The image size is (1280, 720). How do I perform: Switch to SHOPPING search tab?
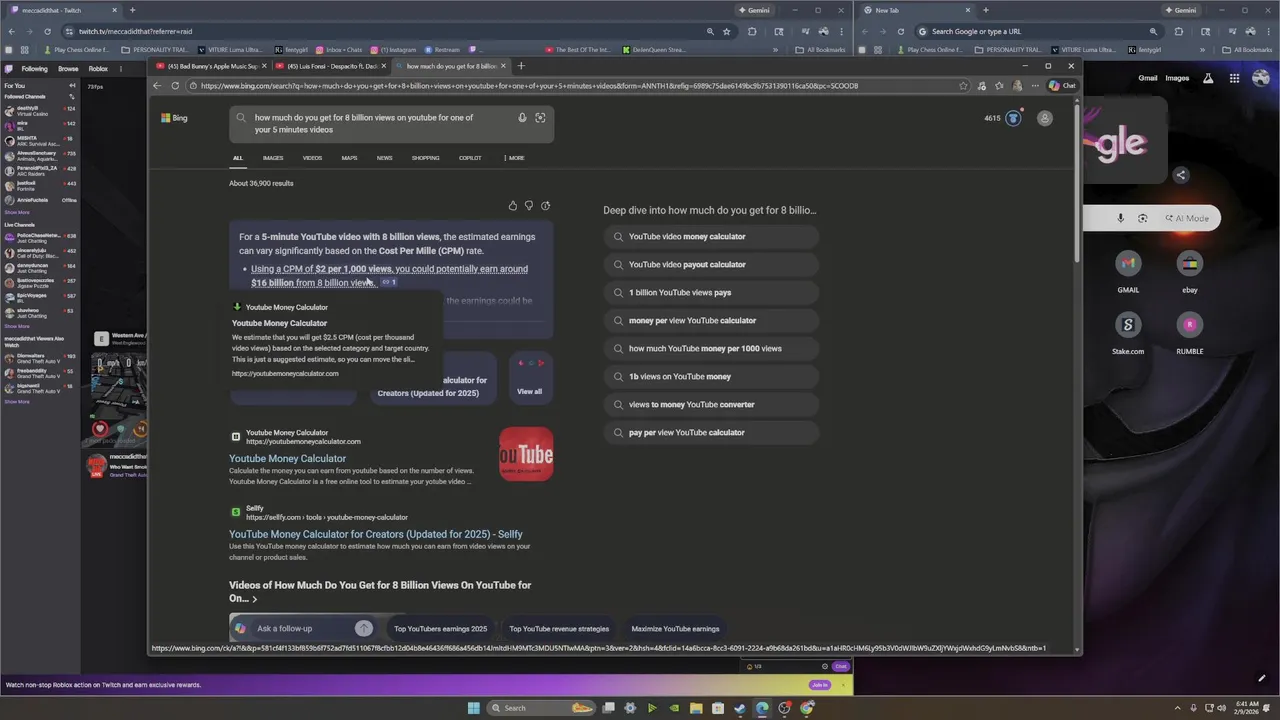[x=425, y=158]
